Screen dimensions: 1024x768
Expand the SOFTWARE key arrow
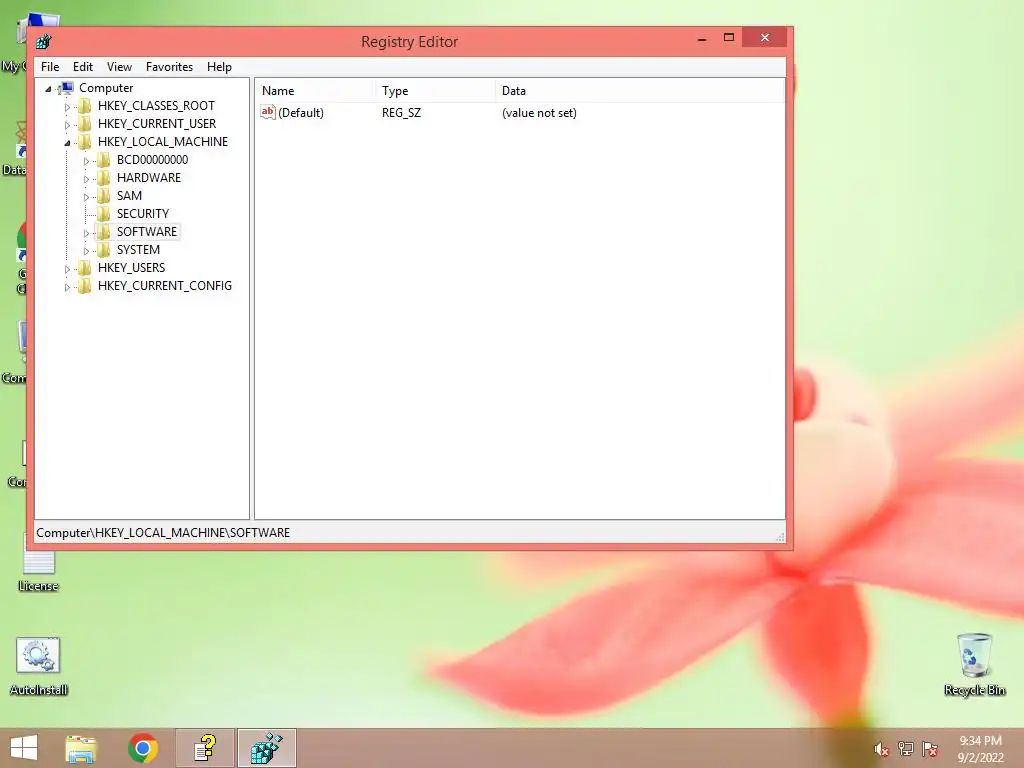pos(86,232)
